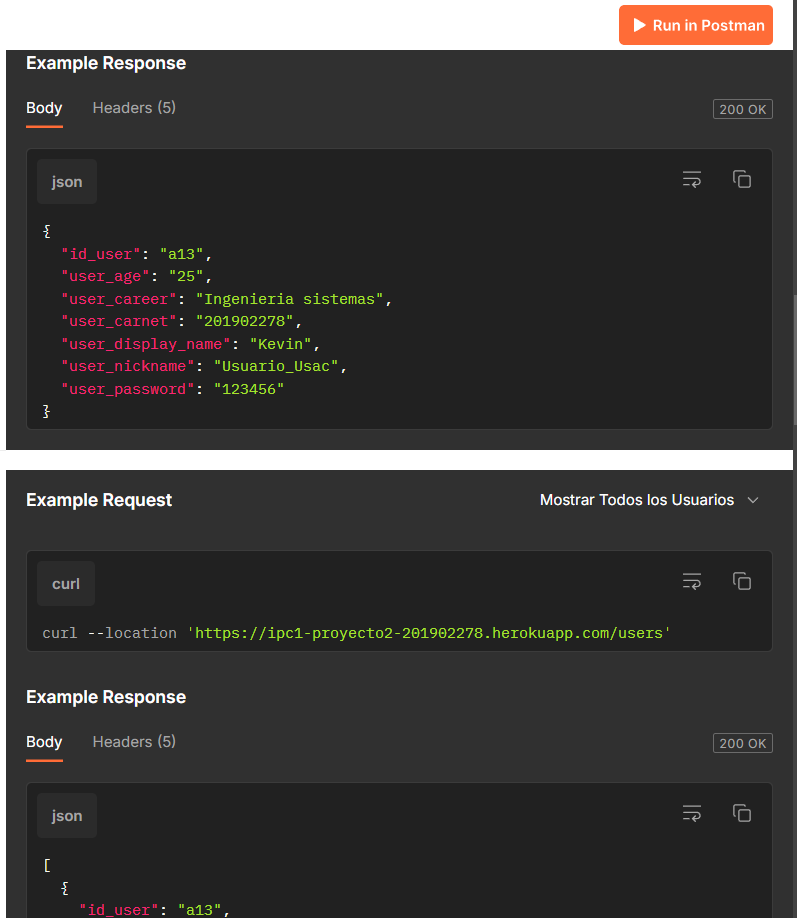Screen dimensions: 797x918
Task: Click the curl language label
Action: point(66,584)
